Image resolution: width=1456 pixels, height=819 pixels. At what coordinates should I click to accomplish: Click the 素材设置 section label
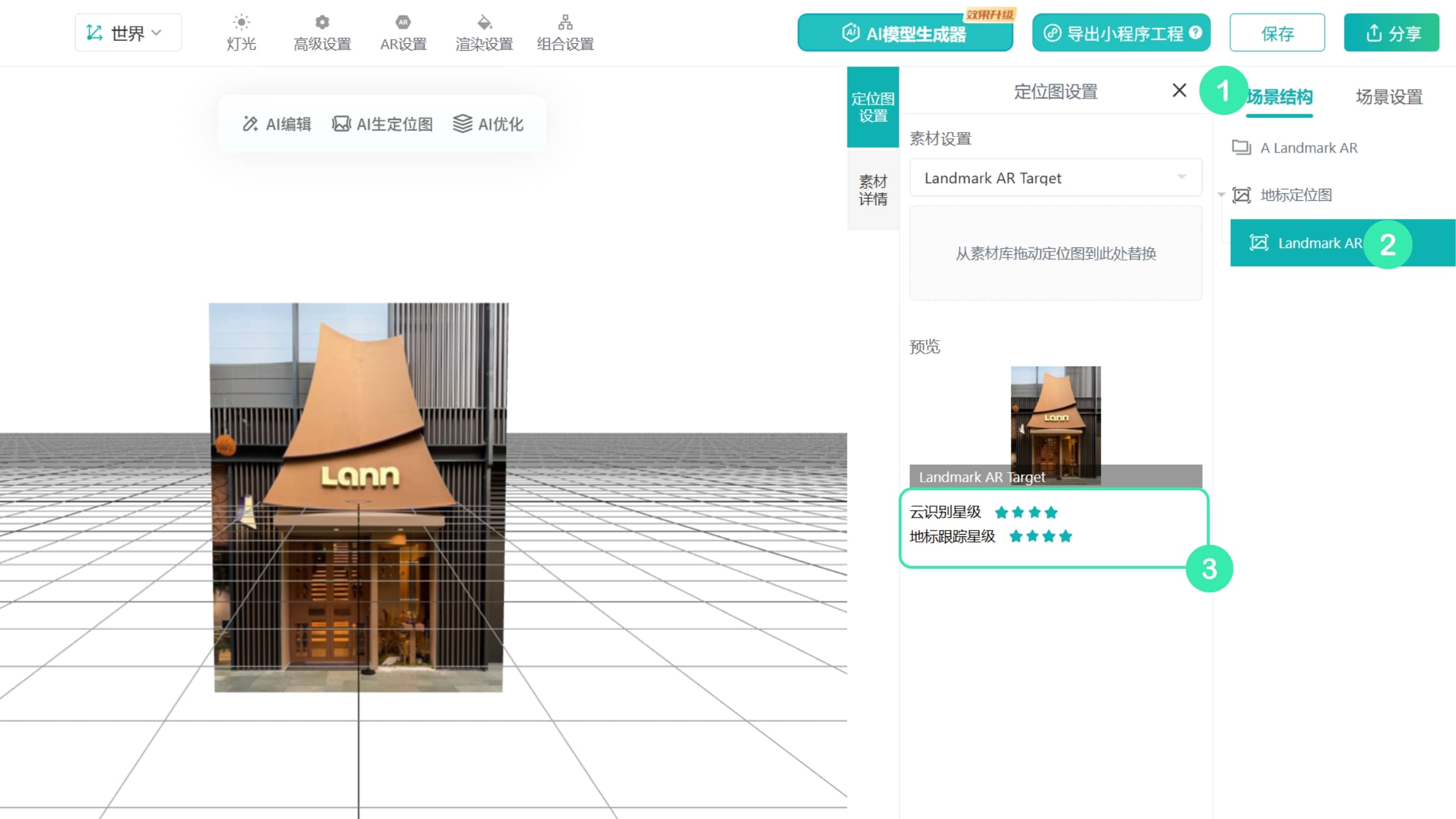940,138
